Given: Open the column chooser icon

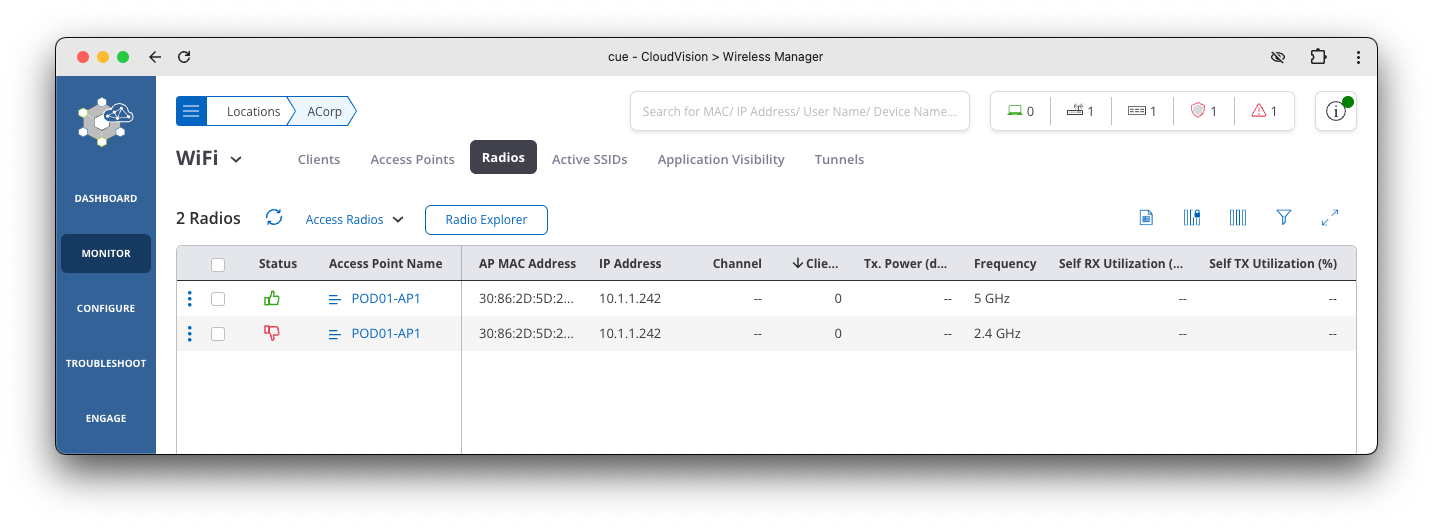Looking at the screenshot, I should coord(1238,217).
